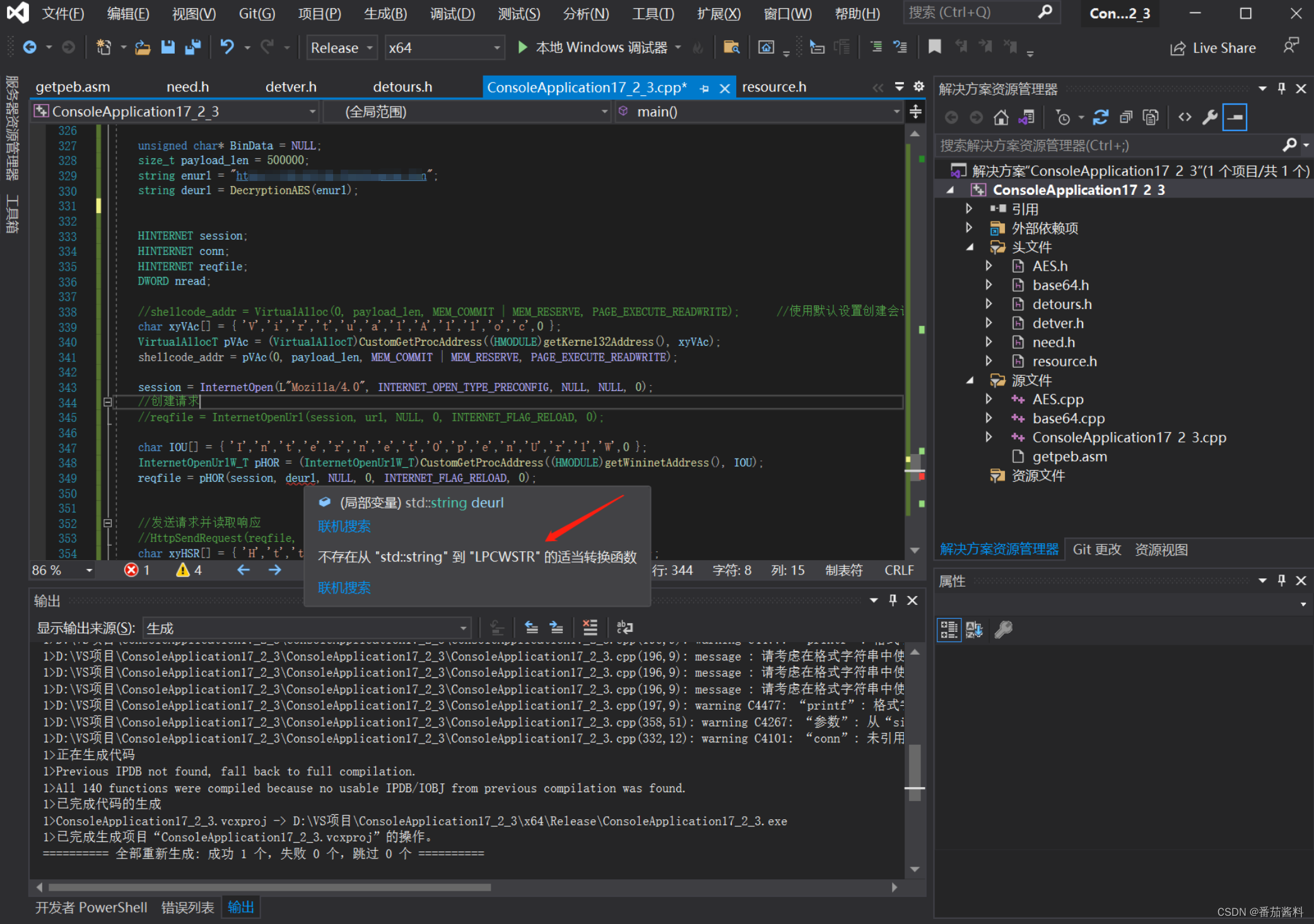Image resolution: width=1314 pixels, height=924 pixels.
Task: Toggle Word Wrap icon in Output panel
Action: [625, 628]
